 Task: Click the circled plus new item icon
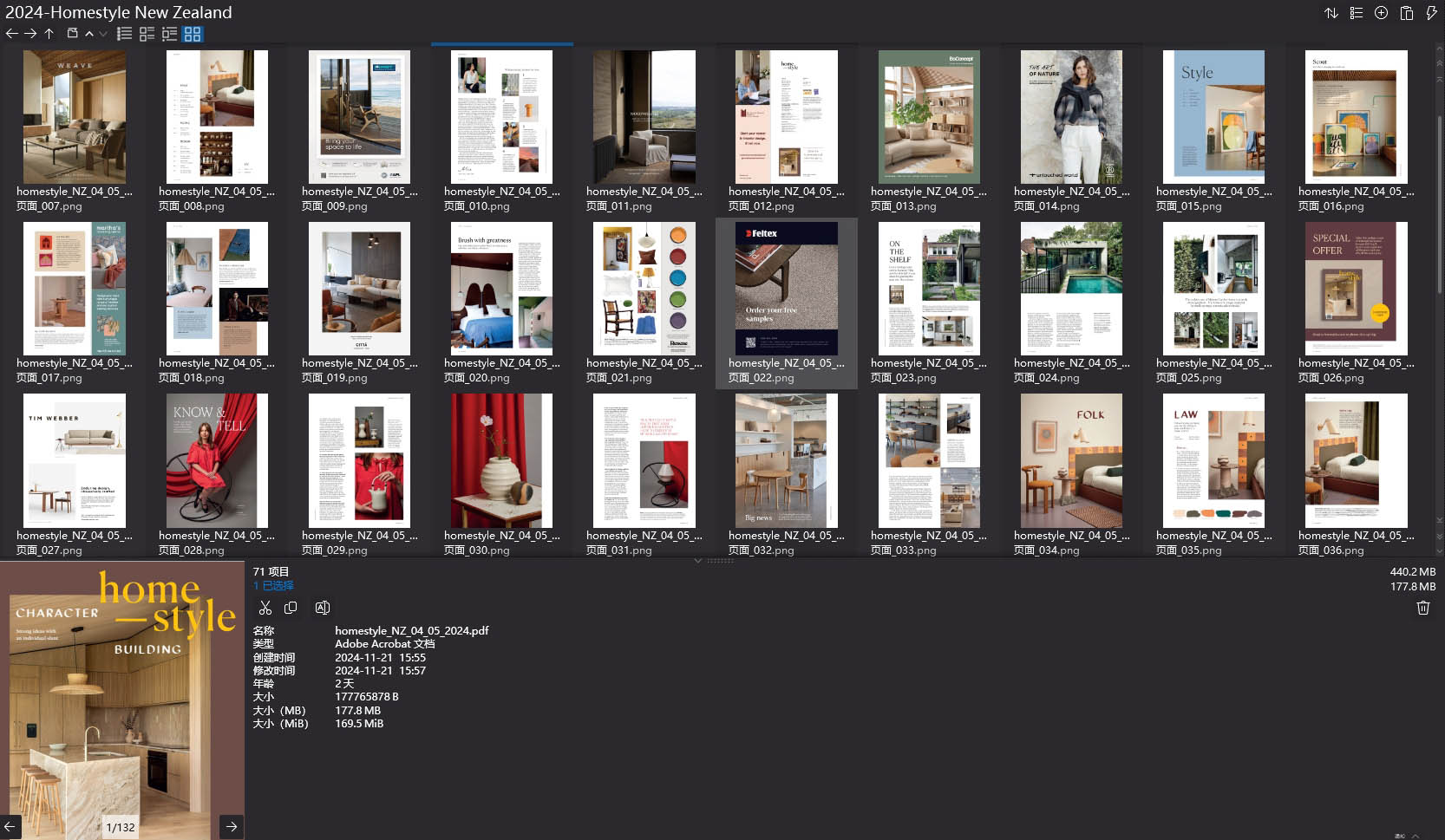(1382, 13)
